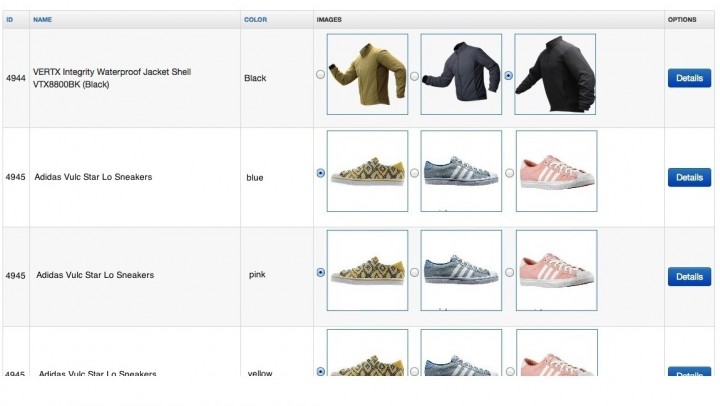Open blue striped sneaker thumbnail in pink row
The height and width of the screenshot is (406, 720).
(x=461, y=271)
